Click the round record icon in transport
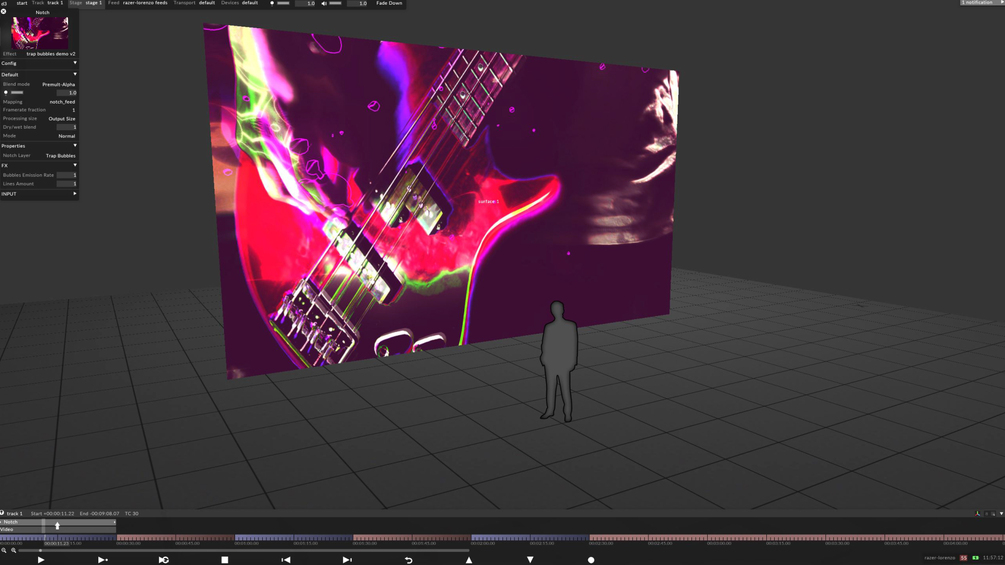The image size is (1005, 565). click(591, 560)
